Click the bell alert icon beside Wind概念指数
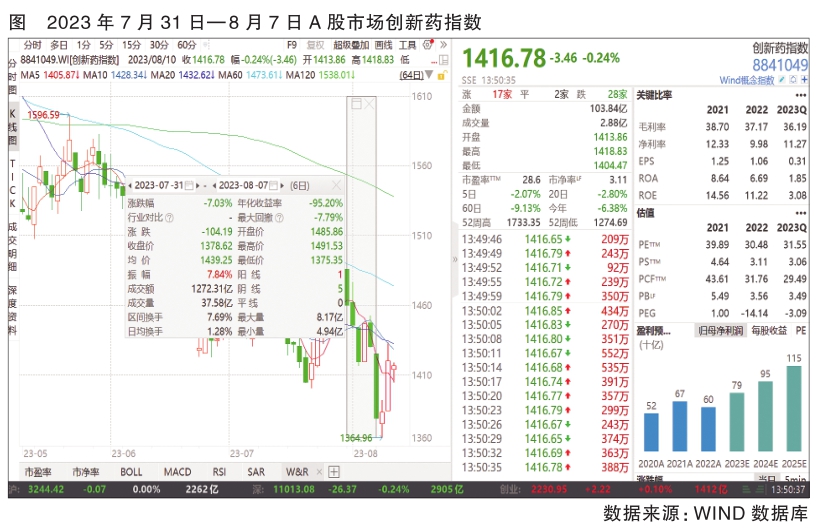Screen dimensions: 818x528 [x=793, y=80]
